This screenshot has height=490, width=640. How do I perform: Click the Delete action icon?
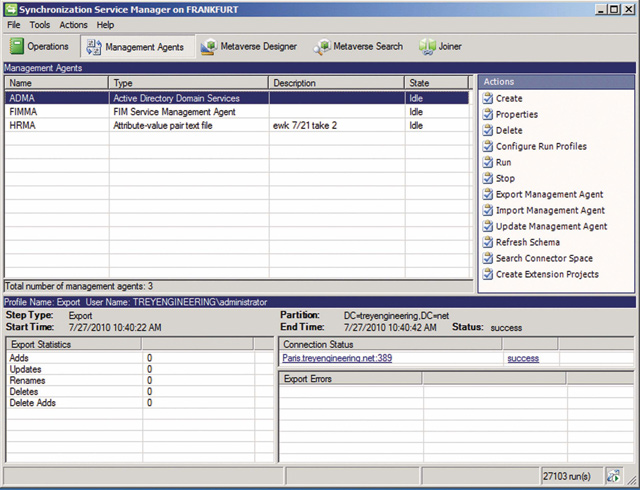click(487, 131)
